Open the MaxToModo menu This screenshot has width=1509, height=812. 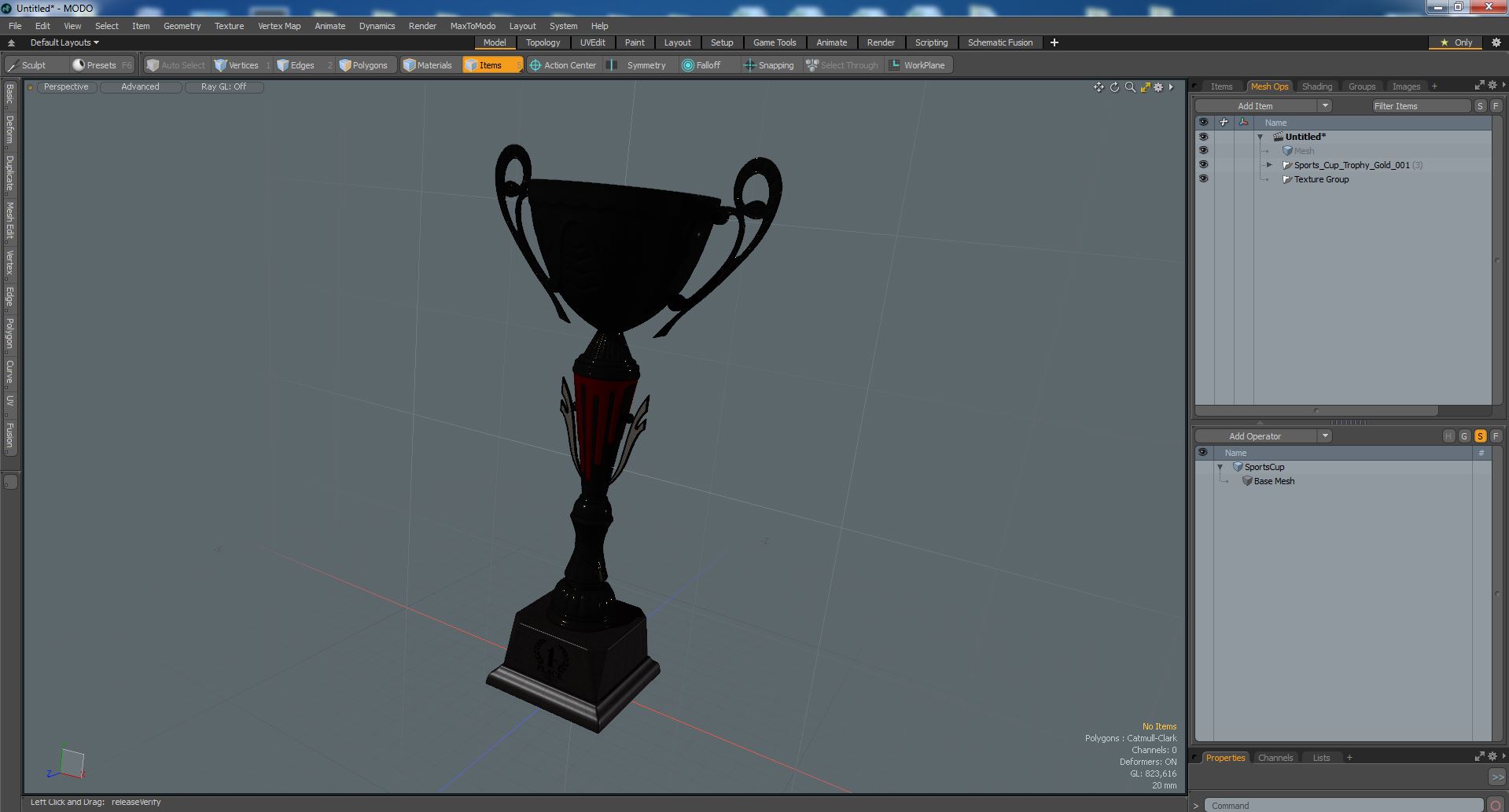click(473, 26)
